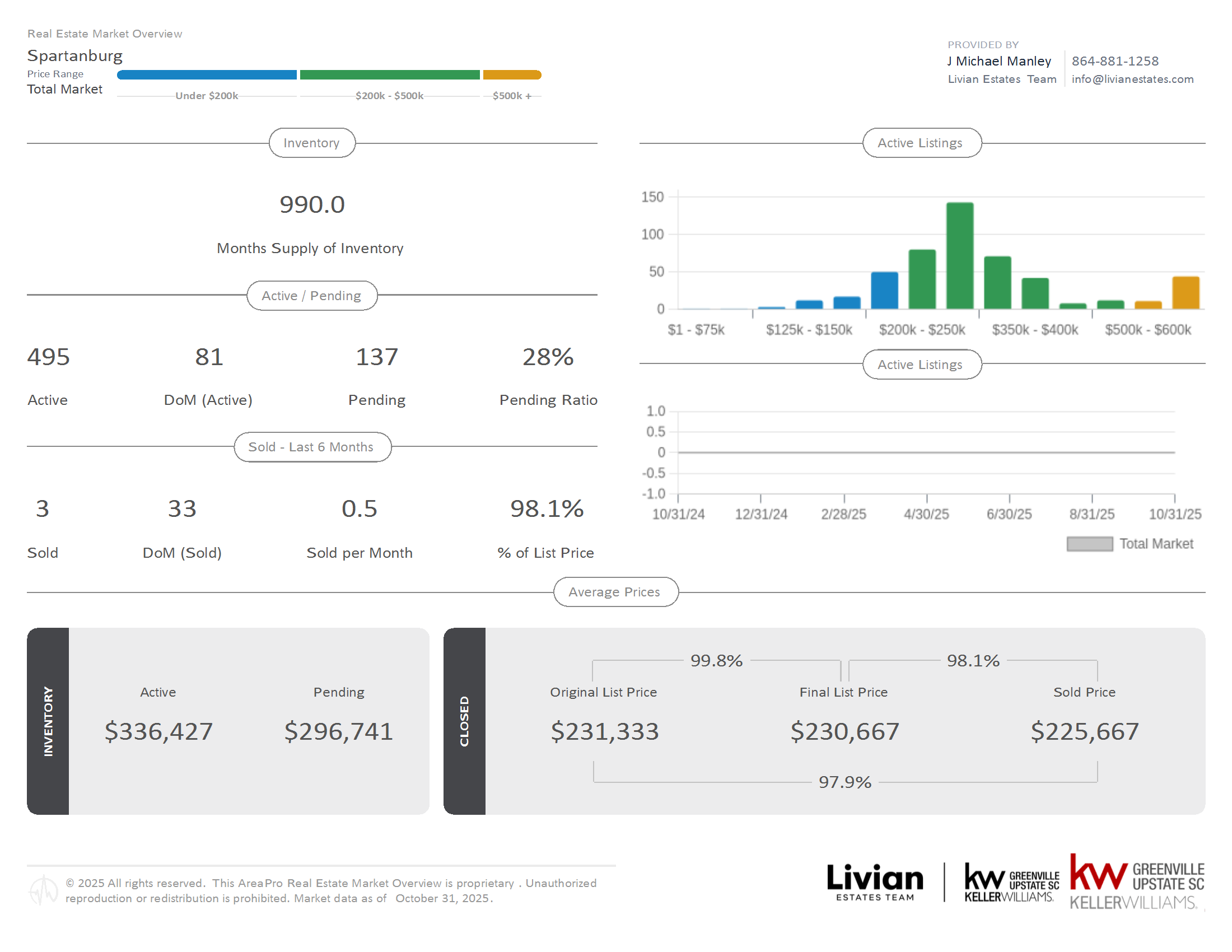Image resolution: width=1232 pixels, height=952 pixels.
Task: Click the info@livianestates.com email link
Action: point(1132,80)
